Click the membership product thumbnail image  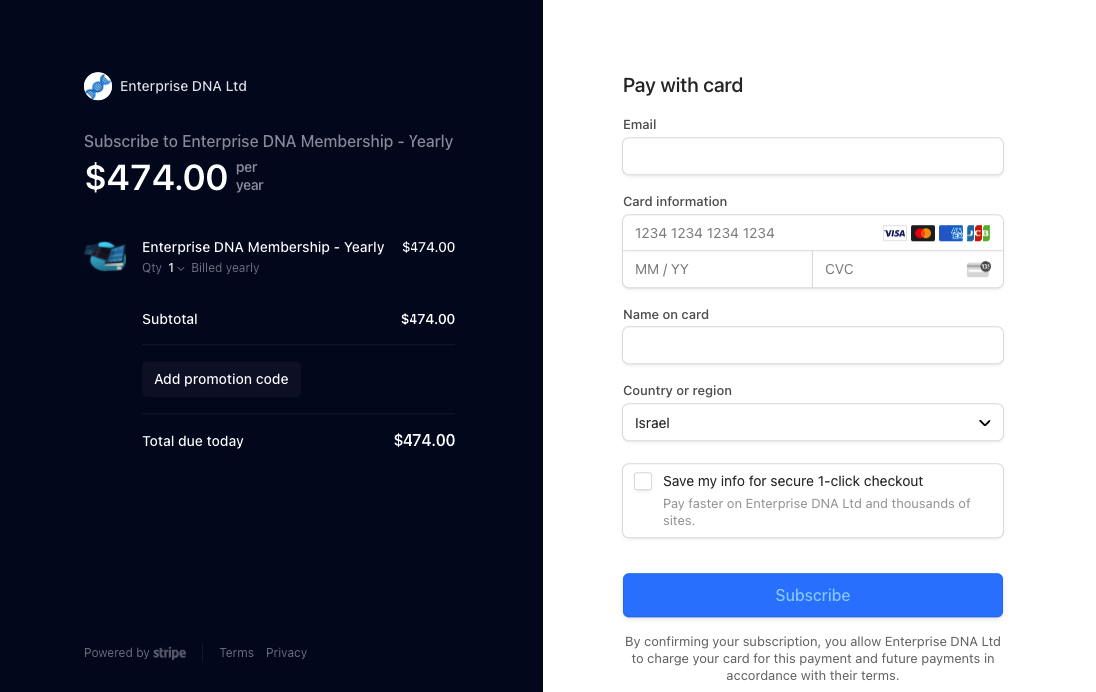click(x=106, y=257)
